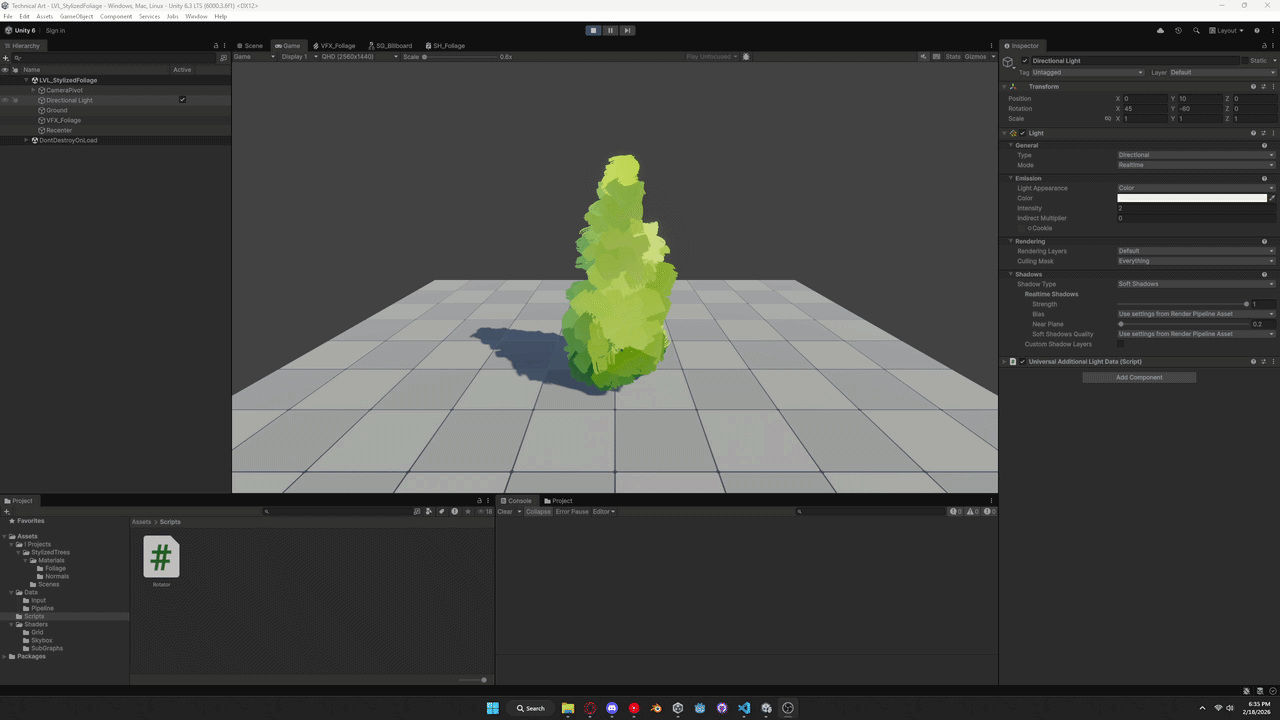This screenshot has height=720, width=1280.
Task: Click the Step frame button
Action: pos(627,30)
